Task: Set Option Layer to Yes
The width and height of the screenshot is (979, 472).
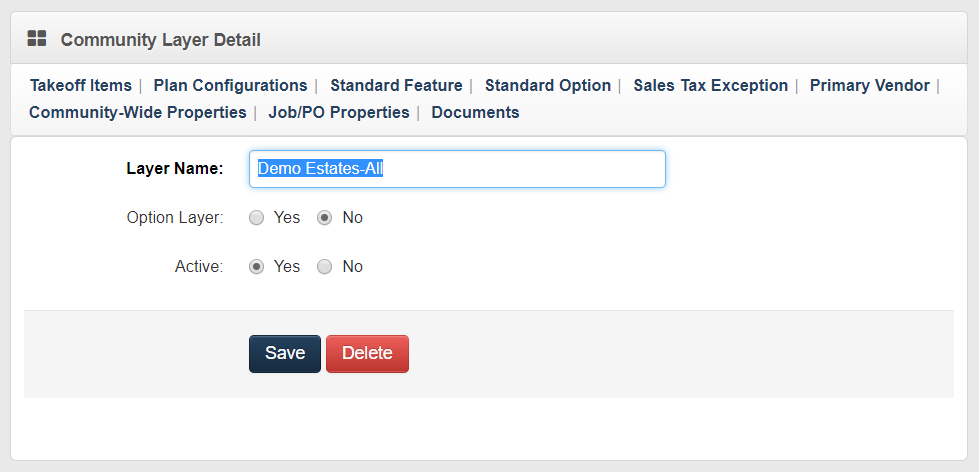Action: point(257,218)
